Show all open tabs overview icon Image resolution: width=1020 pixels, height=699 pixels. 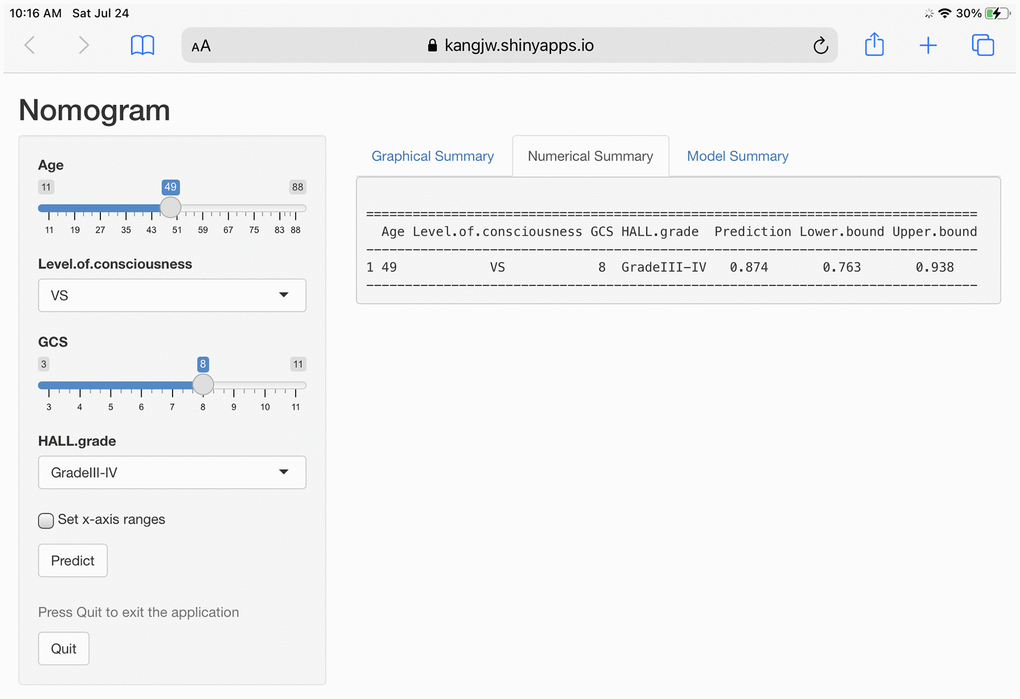983,45
